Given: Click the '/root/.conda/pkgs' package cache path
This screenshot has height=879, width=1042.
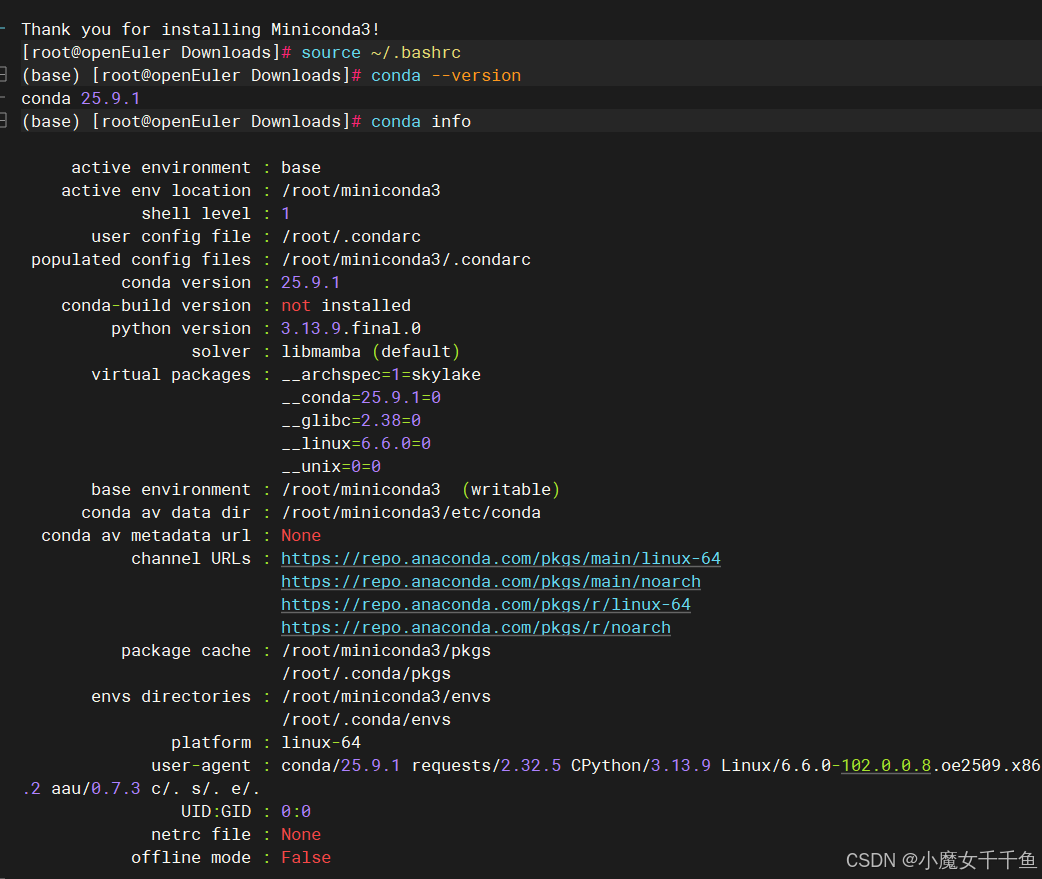Looking at the screenshot, I should tap(366, 674).
